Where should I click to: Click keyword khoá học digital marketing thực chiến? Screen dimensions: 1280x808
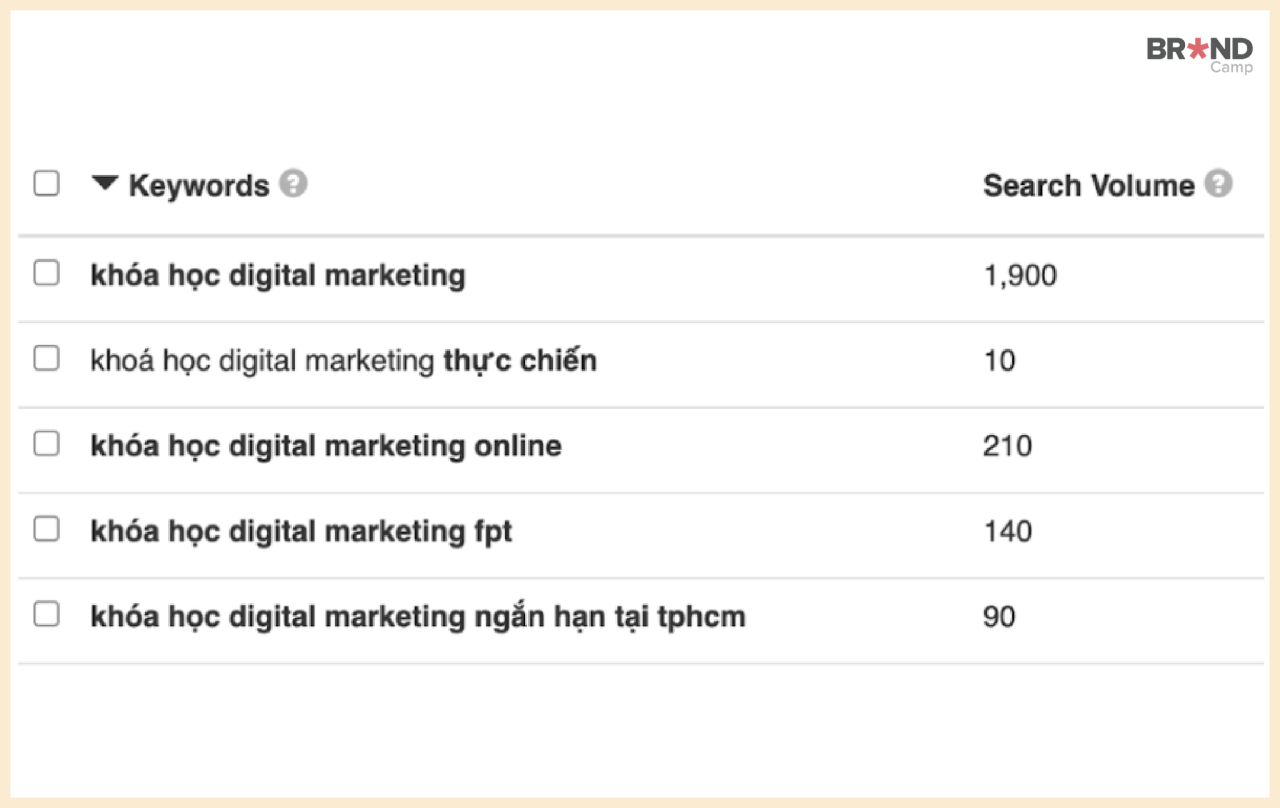tap(343, 360)
